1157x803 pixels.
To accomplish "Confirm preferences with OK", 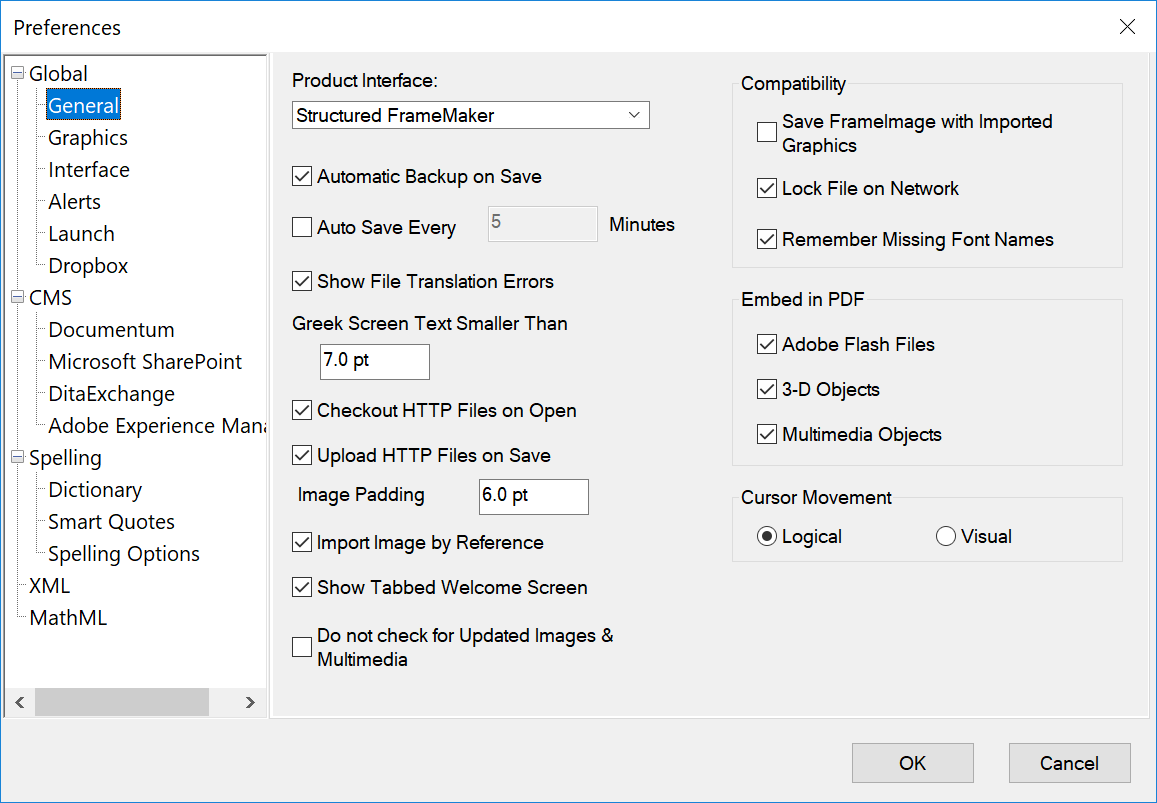I will coord(911,762).
